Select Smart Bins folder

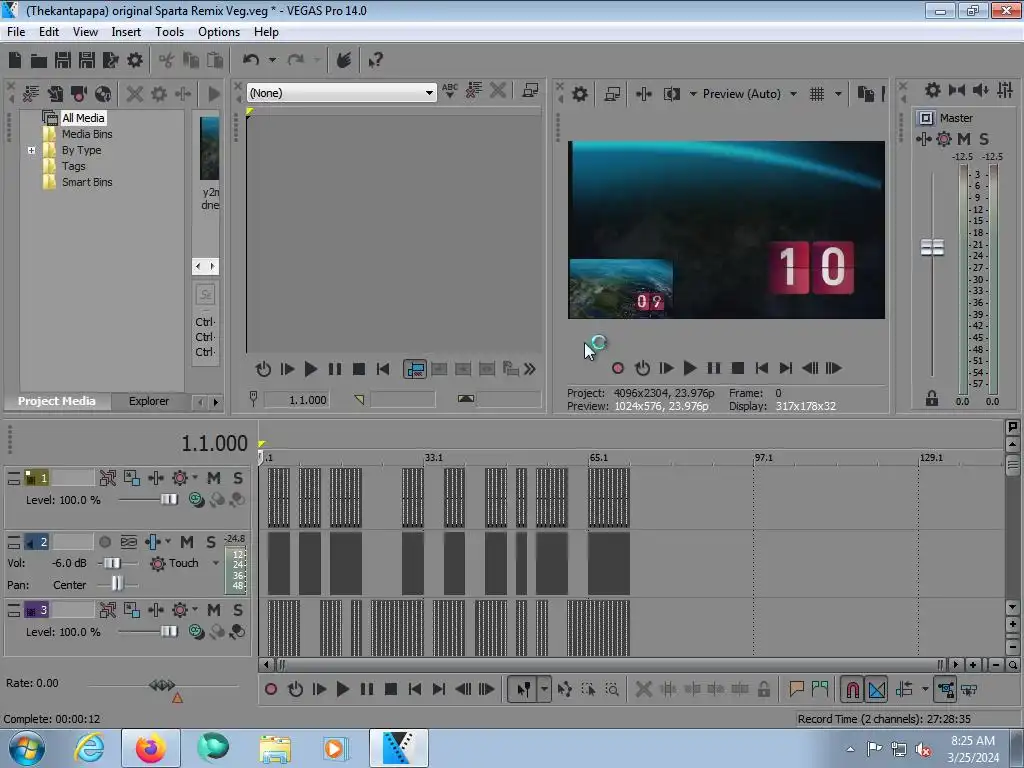(87, 182)
